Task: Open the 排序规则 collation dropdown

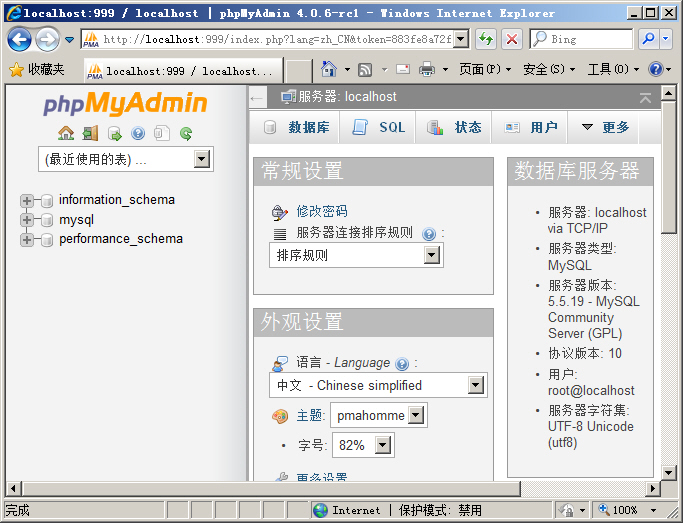Action: (x=356, y=255)
